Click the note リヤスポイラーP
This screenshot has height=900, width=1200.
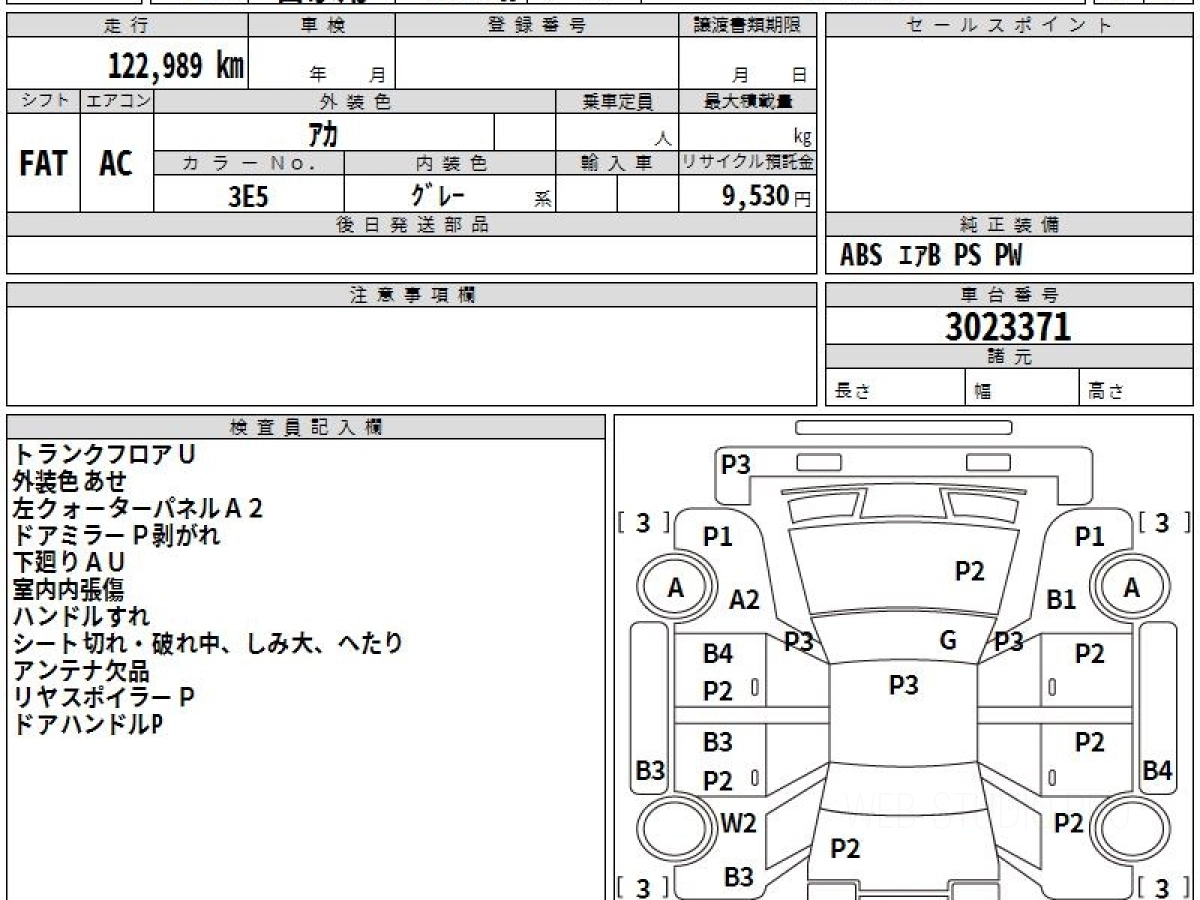(103, 697)
